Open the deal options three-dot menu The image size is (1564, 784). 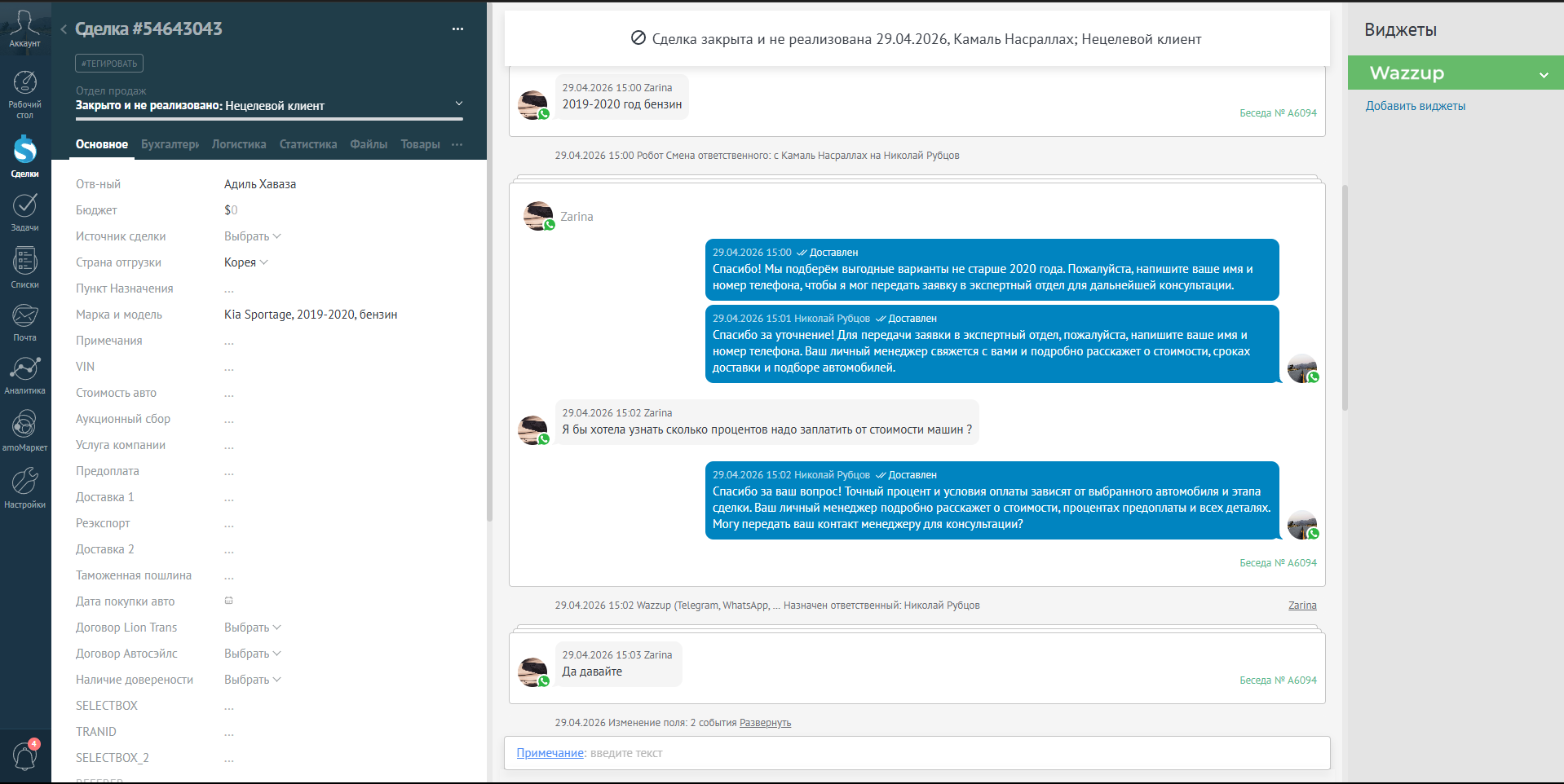[x=457, y=29]
